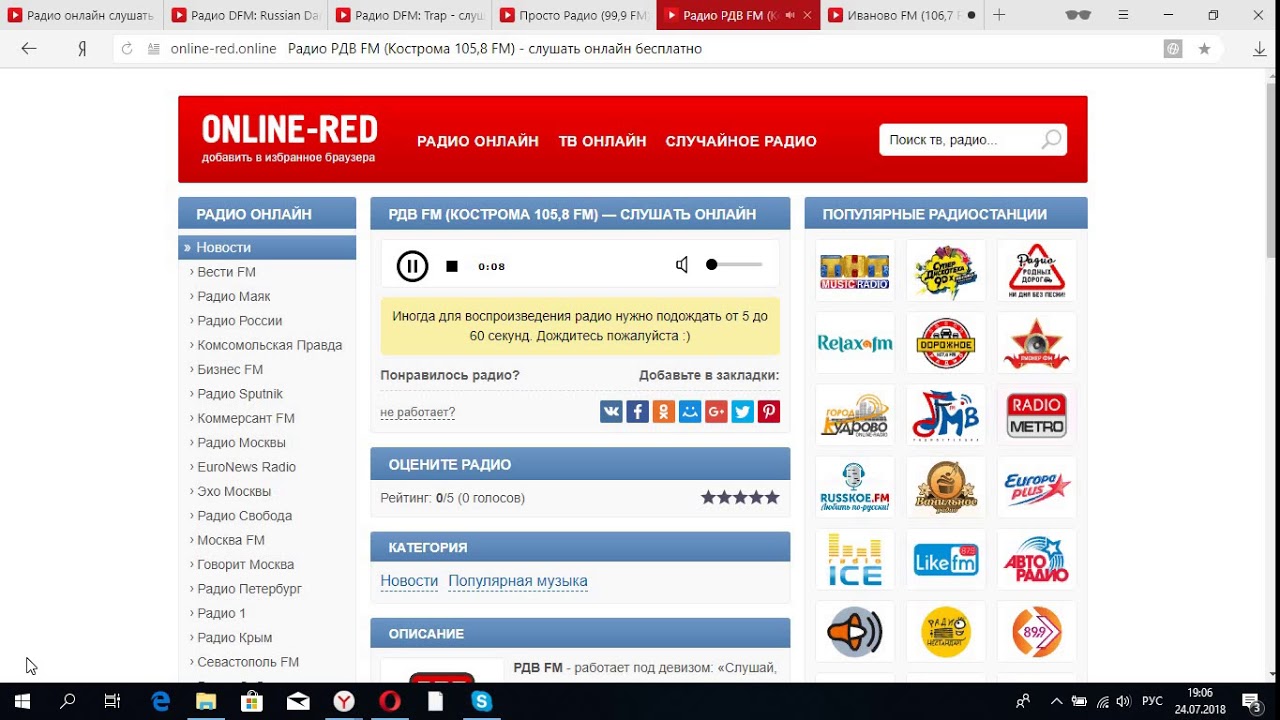Launch Microsoft Edge from the taskbar
The height and width of the screenshot is (720, 1280).
point(160,702)
